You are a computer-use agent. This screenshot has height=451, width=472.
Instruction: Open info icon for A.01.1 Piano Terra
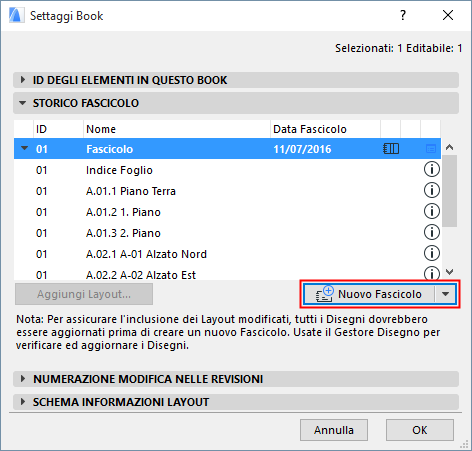(x=432, y=190)
